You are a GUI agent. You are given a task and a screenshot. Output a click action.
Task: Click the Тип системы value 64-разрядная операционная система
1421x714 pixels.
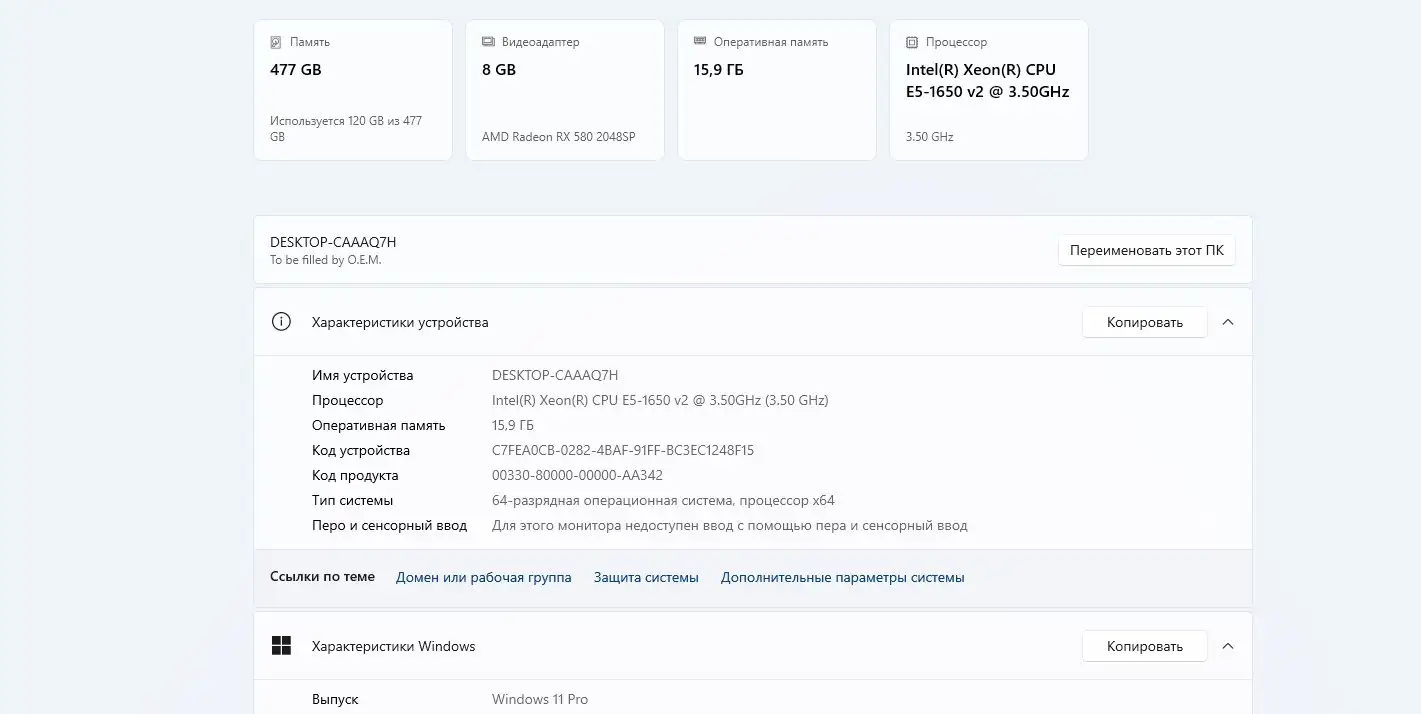[x=663, y=500]
